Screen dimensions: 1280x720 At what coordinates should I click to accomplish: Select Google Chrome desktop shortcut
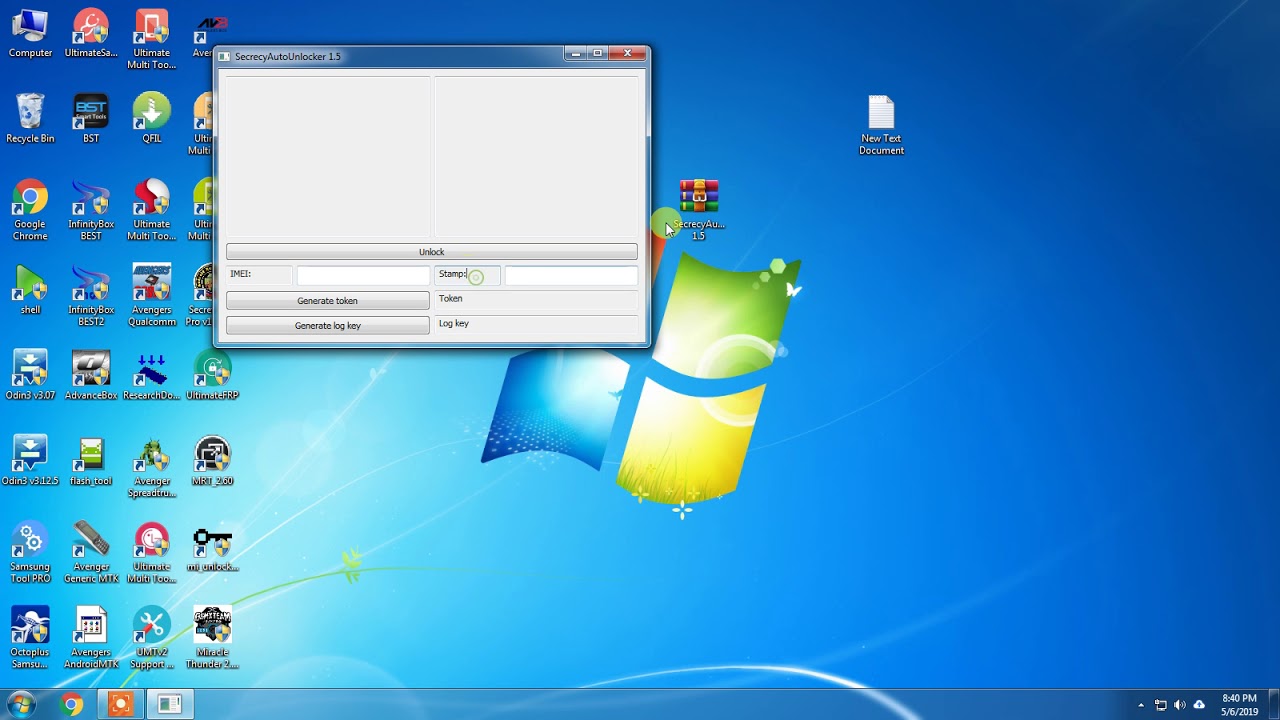[x=30, y=211]
